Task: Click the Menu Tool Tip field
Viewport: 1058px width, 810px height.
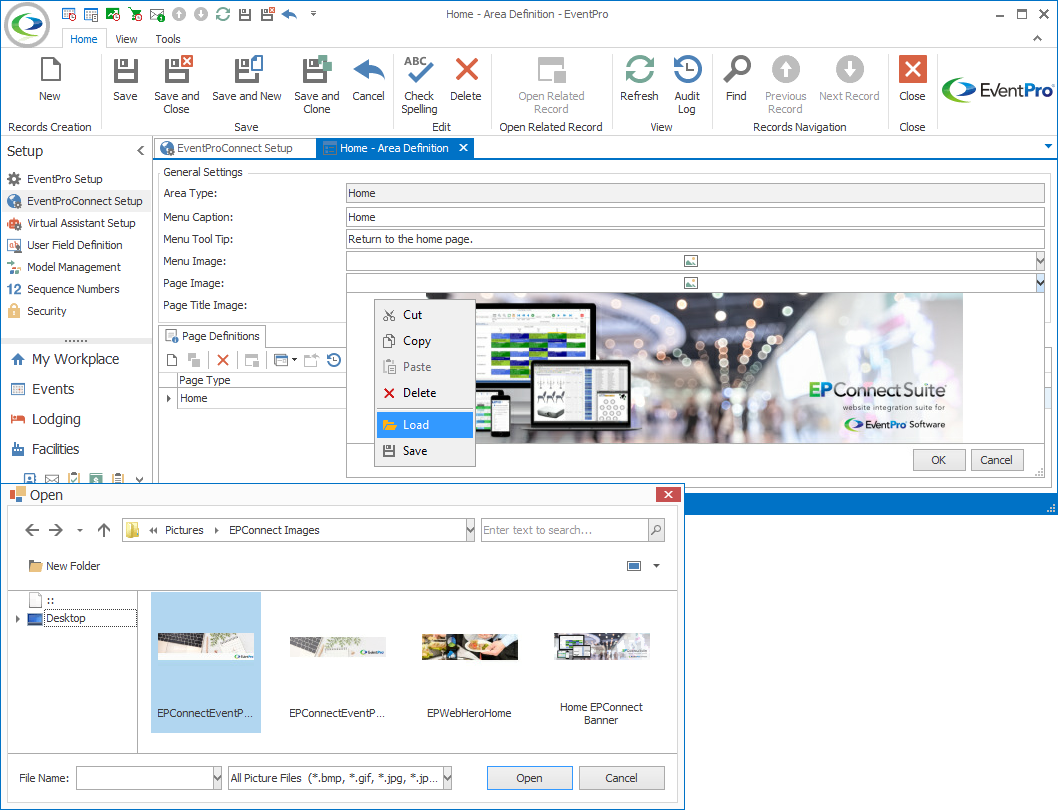Action: tap(695, 240)
